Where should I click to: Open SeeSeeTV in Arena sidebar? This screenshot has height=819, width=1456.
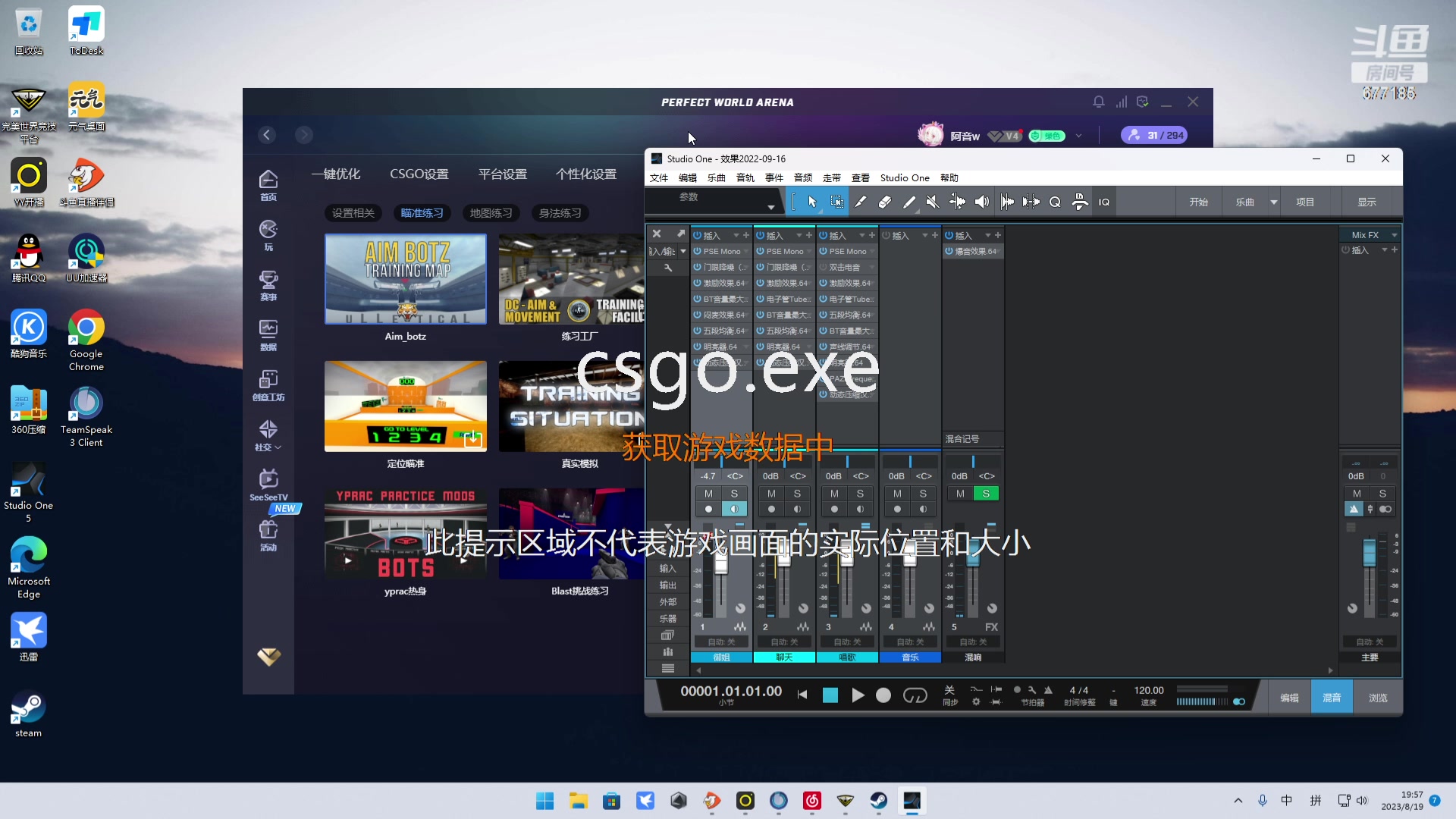click(x=268, y=485)
